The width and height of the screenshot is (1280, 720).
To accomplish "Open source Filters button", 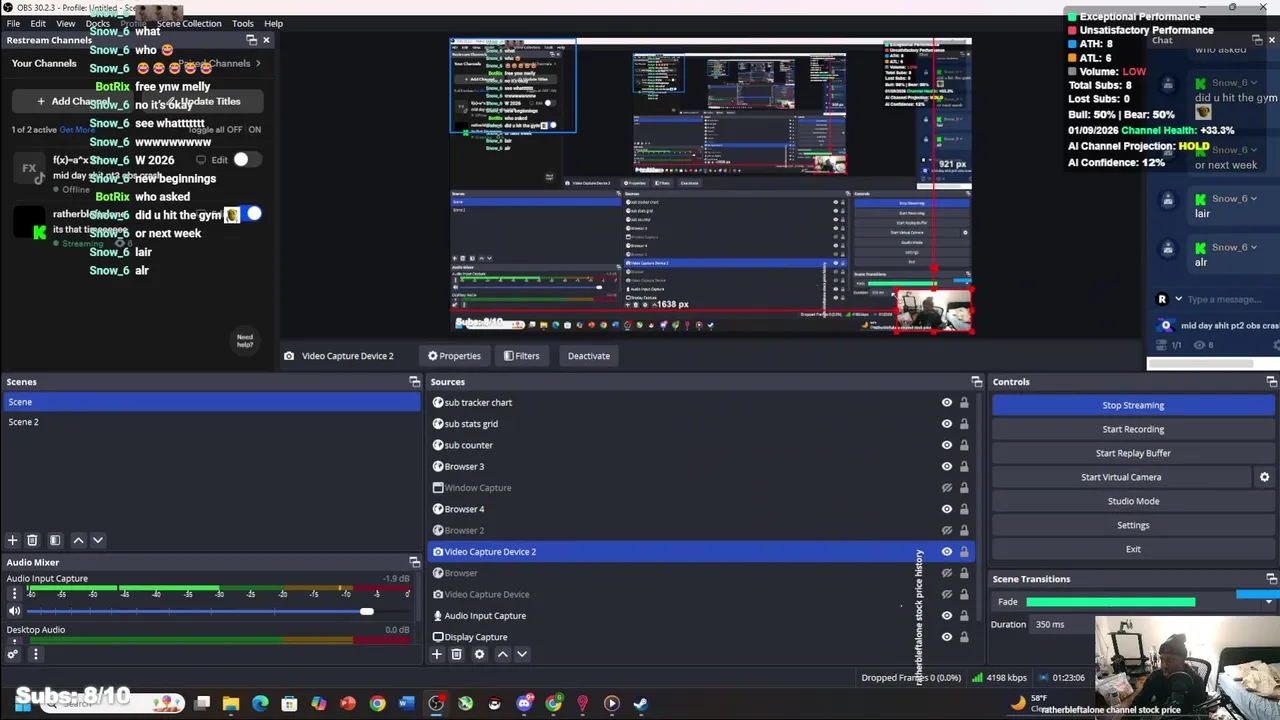I will pyautogui.click(x=521, y=356).
